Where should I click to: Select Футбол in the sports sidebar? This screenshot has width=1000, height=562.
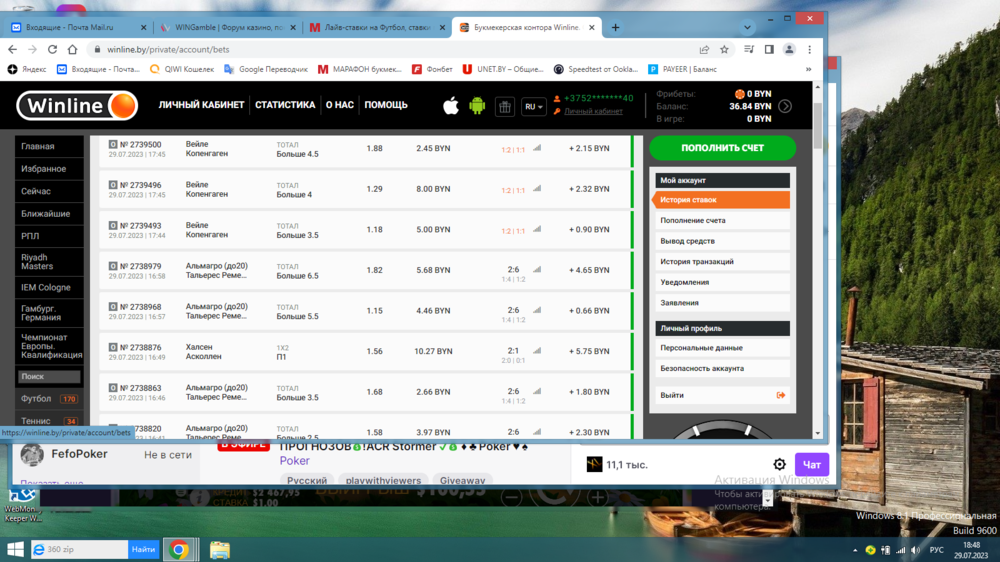pos(37,399)
